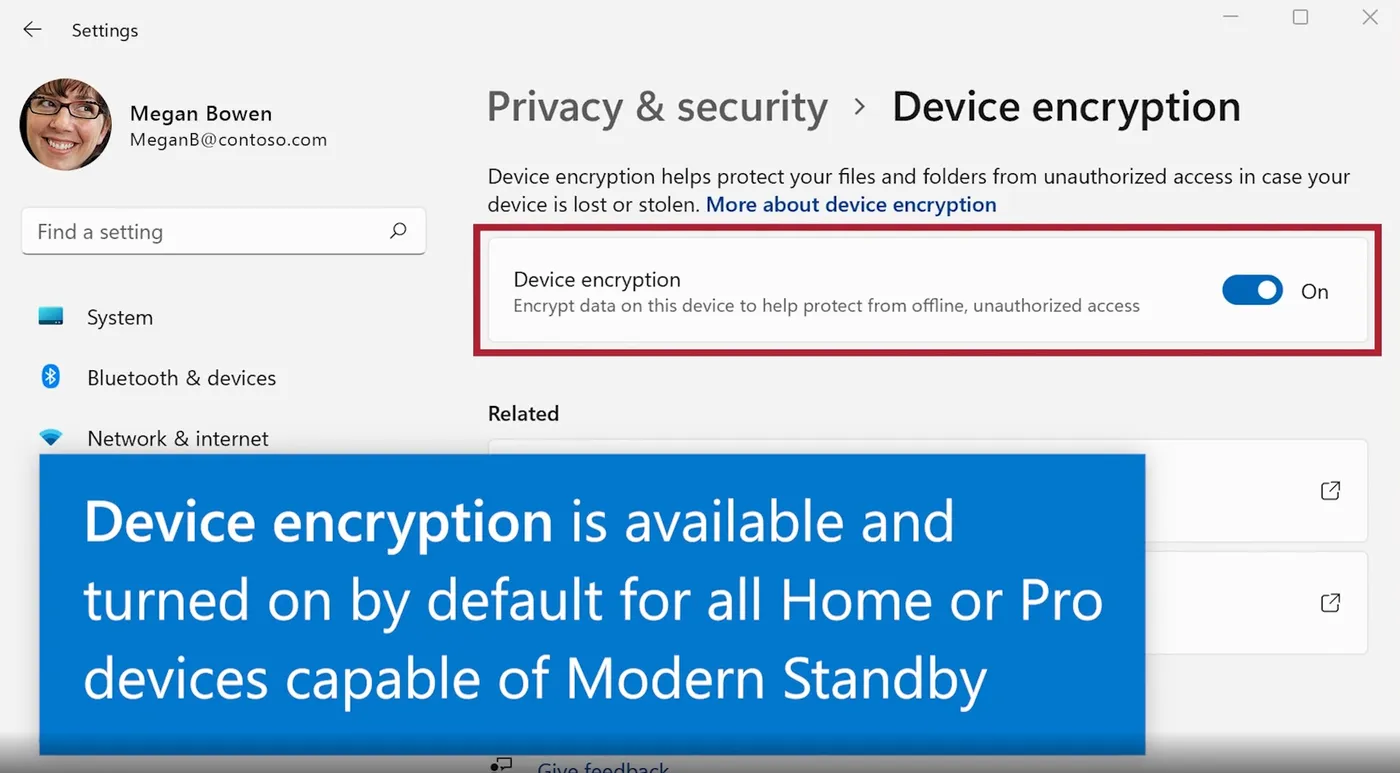
Task: Close the Settings window
Action: coord(1370,17)
